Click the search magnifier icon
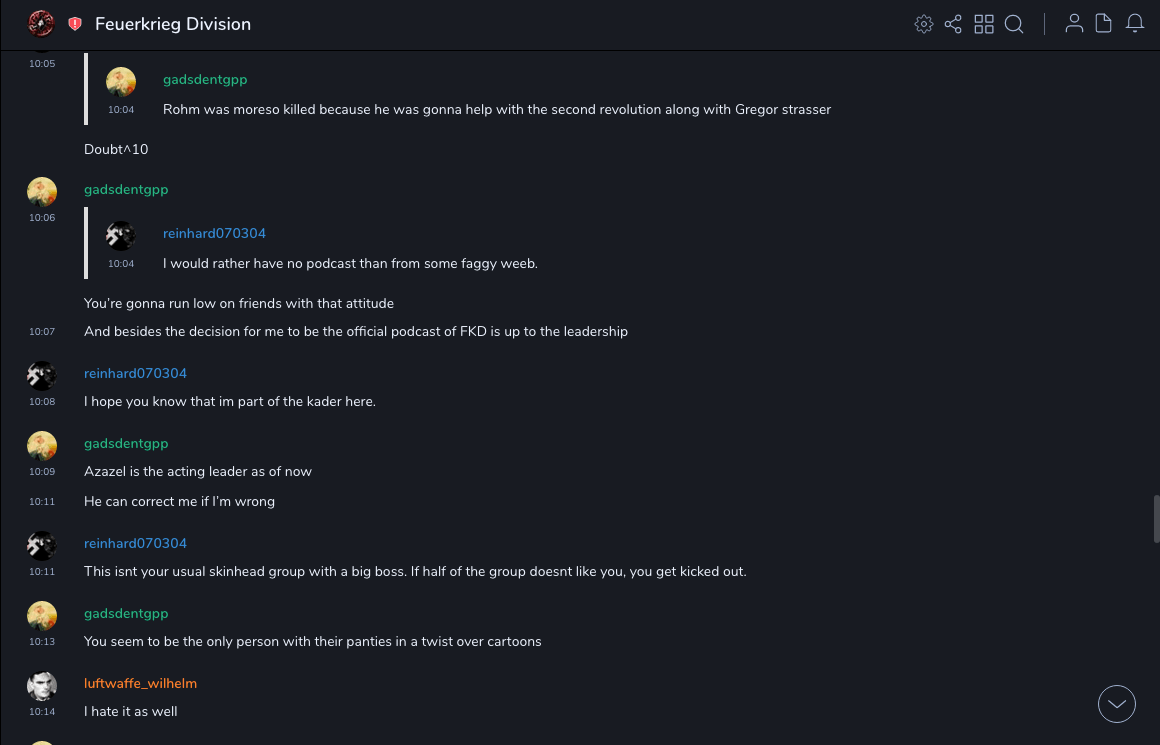Image resolution: width=1160 pixels, height=745 pixels. (1014, 24)
